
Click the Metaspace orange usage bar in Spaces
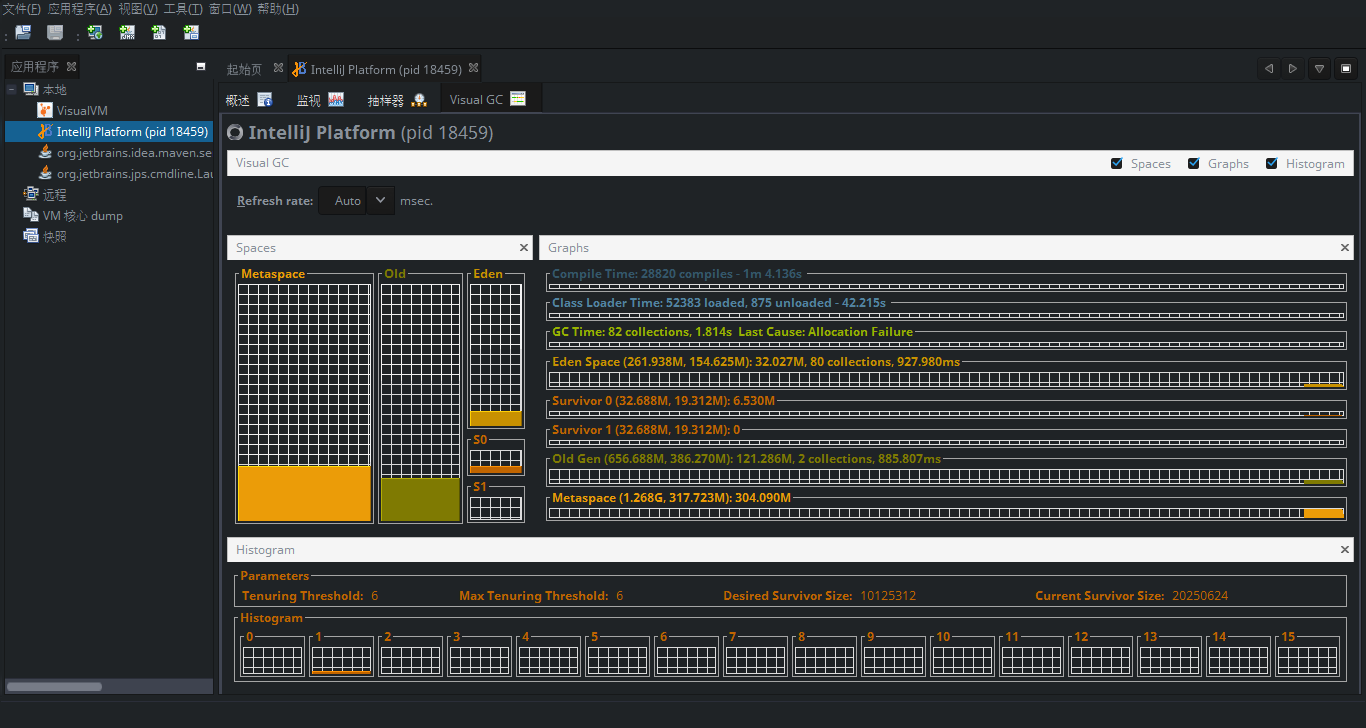tap(304, 493)
